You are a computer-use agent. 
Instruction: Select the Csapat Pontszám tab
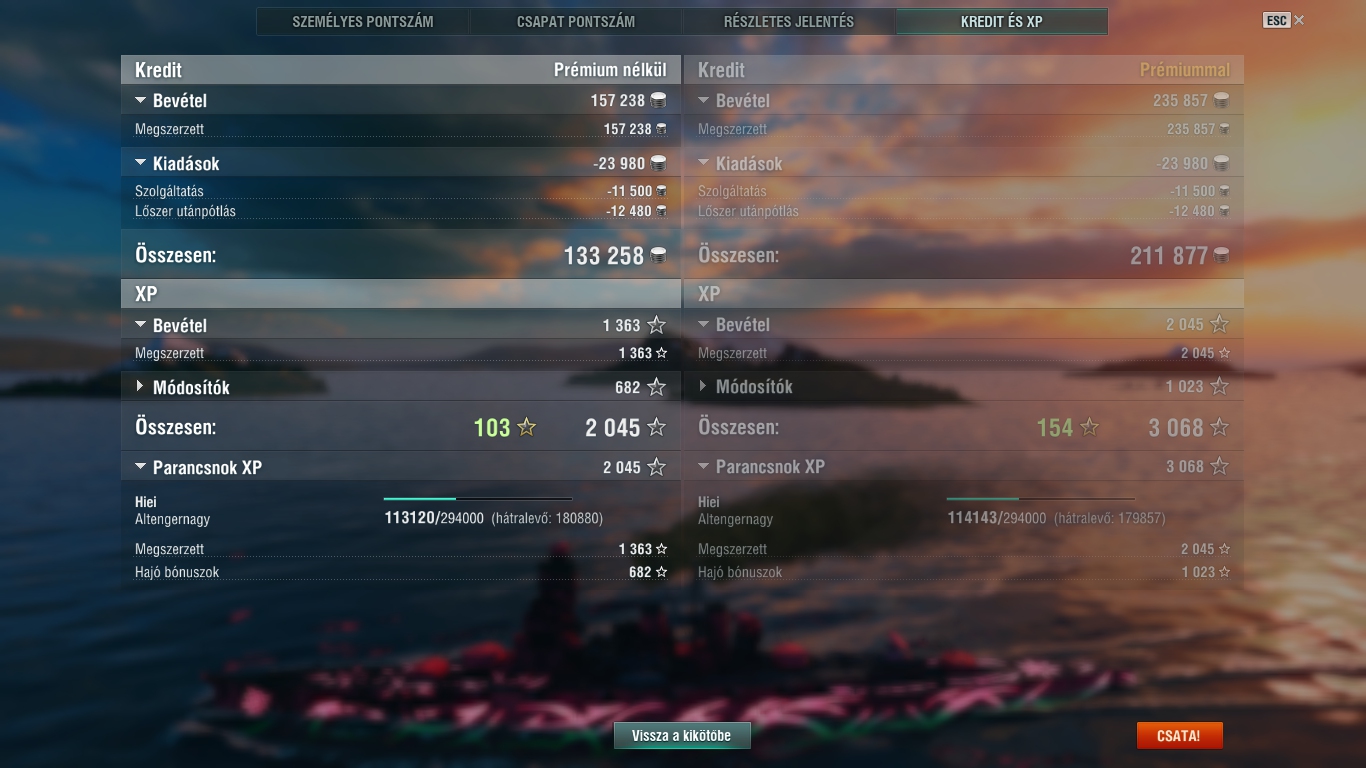tap(576, 21)
